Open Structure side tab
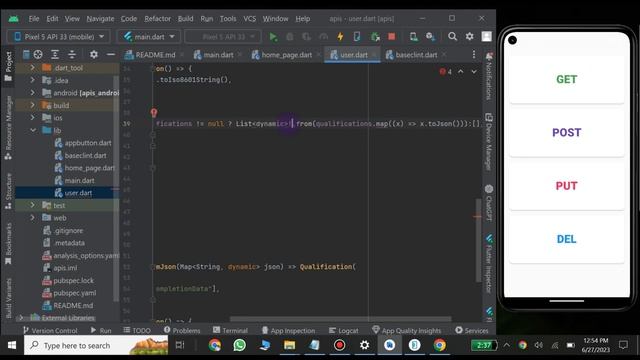 8,191
